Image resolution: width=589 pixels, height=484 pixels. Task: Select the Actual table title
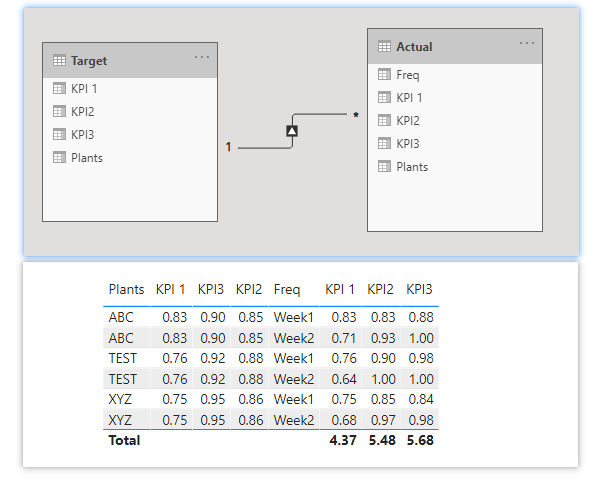pyautogui.click(x=414, y=47)
